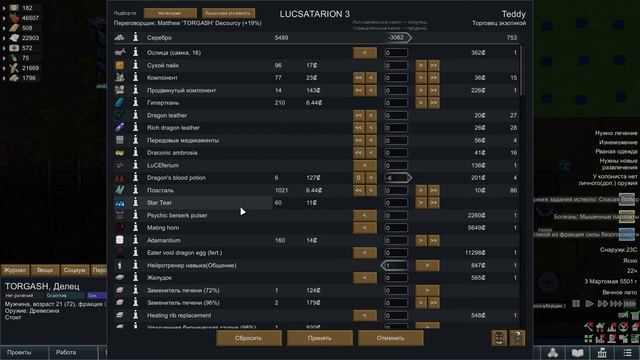The width and height of the screenshot is (640, 360).
Task: Set game to normal play speed
Action: (x=589, y=304)
